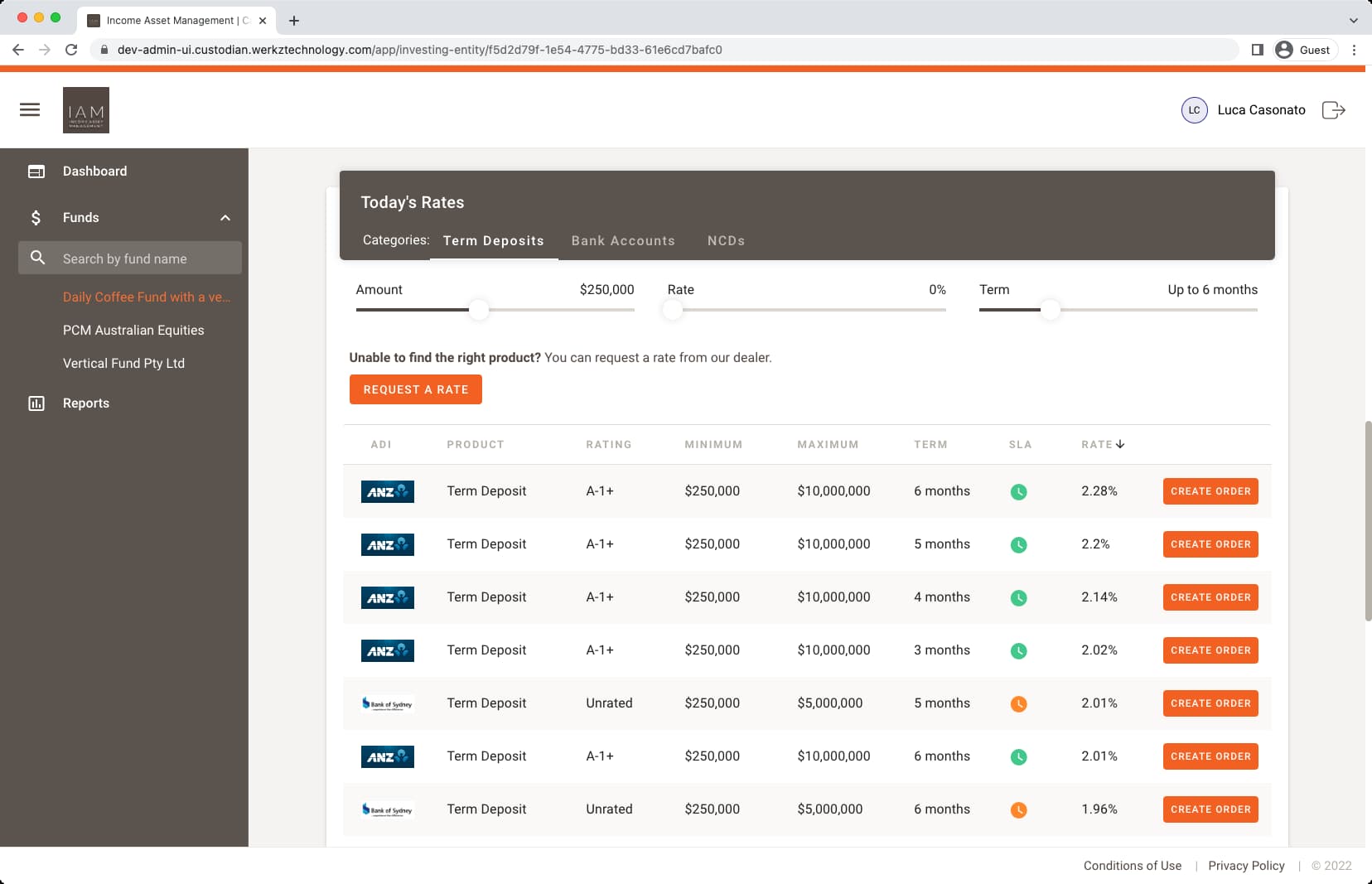This screenshot has height=884, width=1372.
Task: Open the NCDs category tab
Action: pyautogui.click(x=726, y=240)
